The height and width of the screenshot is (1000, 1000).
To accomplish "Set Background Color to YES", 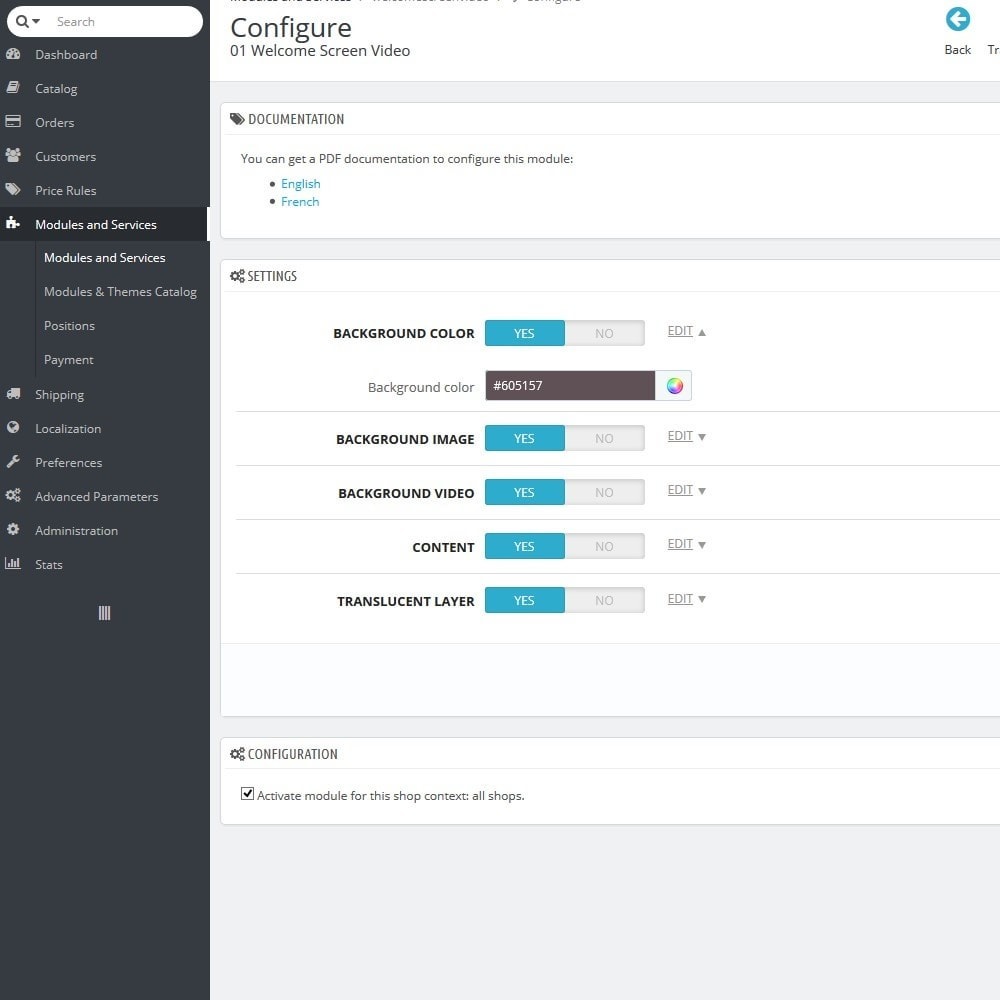I will pyautogui.click(x=525, y=334).
